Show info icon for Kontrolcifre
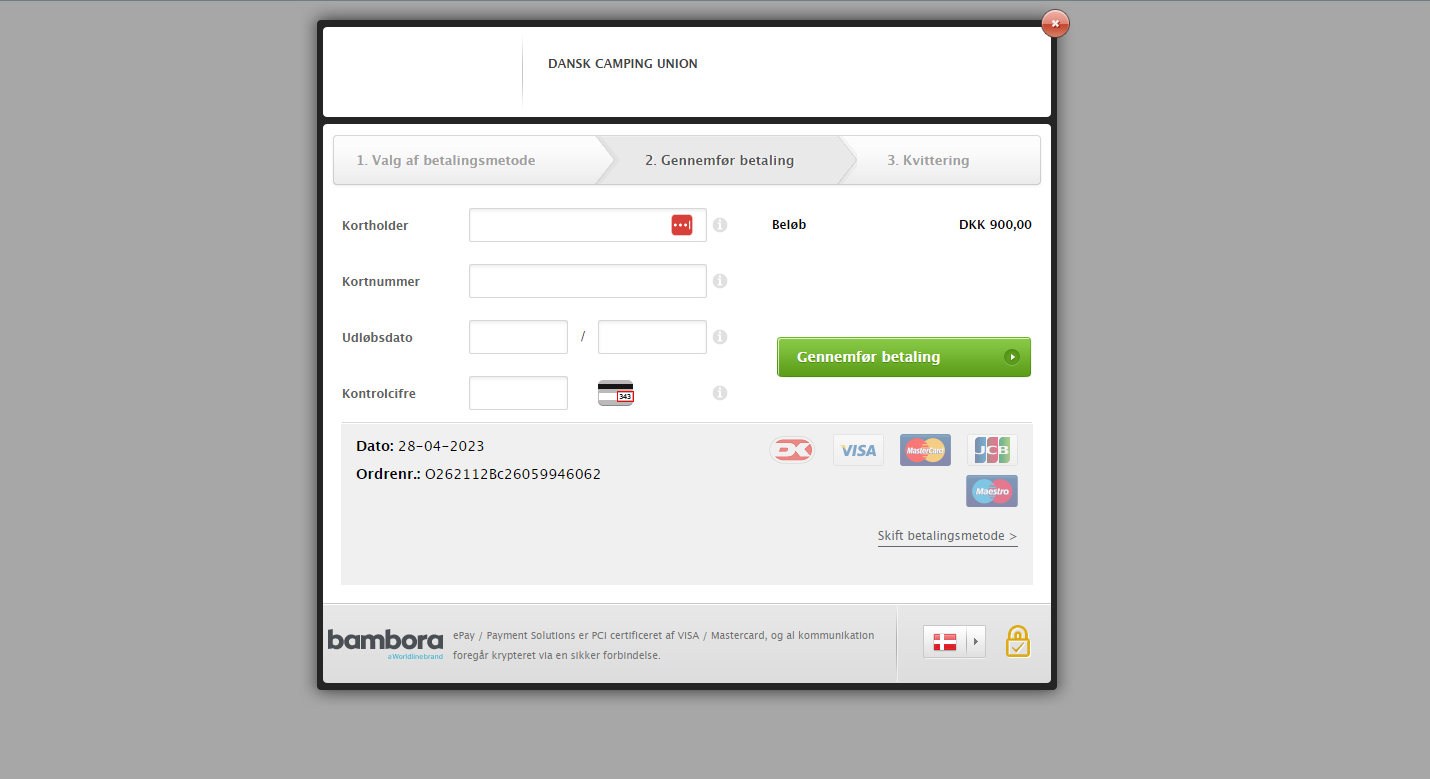Image resolution: width=1430 pixels, height=779 pixels. click(x=720, y=393)
